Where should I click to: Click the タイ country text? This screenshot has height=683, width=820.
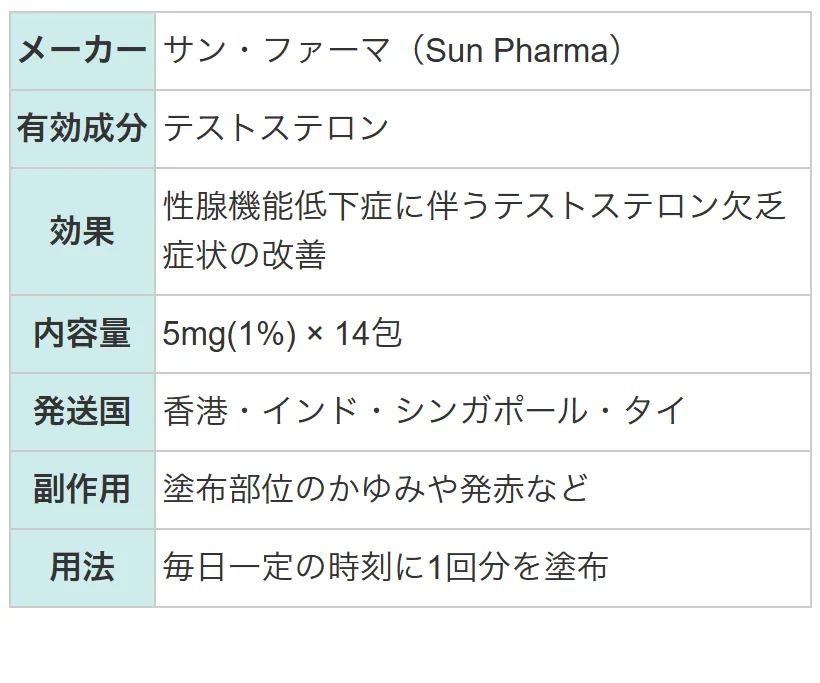pyautogui.click(x=655, y=411)
